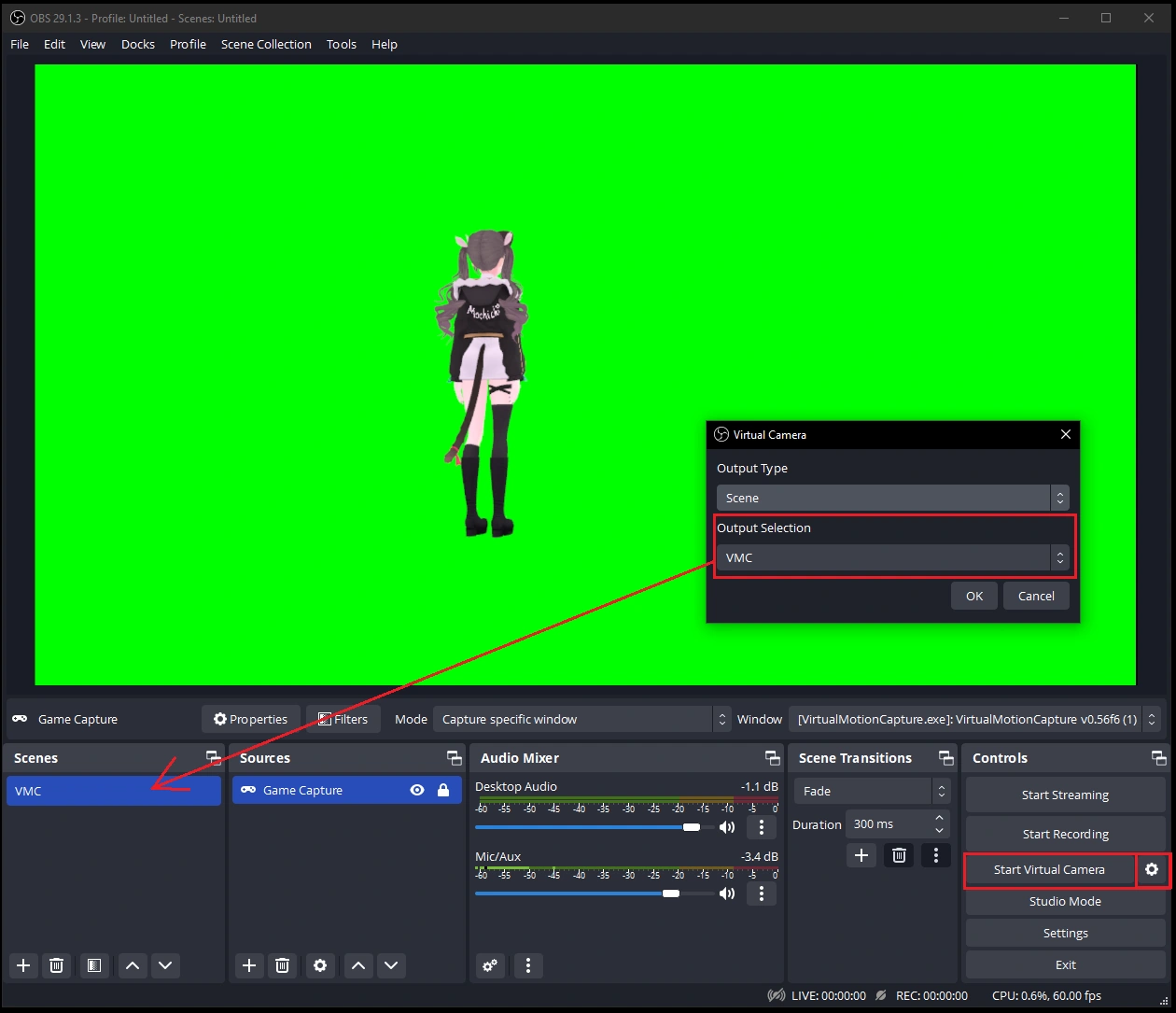Mute the Mic/Aux speaker icon
Image resolution: width=1176 pixels, height=1013 pixels.
click(727, 893)
